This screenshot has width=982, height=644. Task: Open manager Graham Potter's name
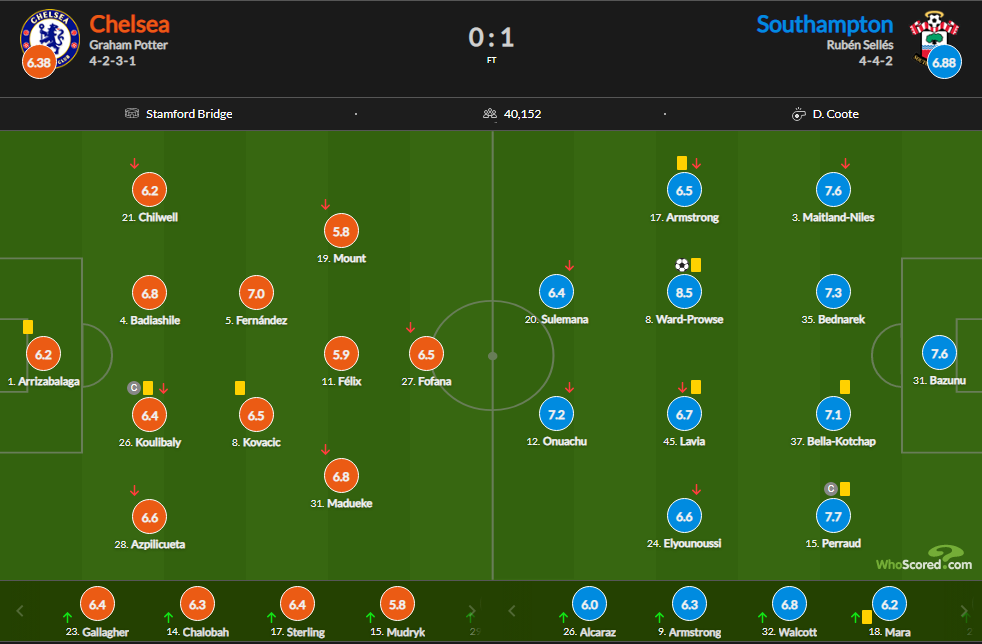[128, 45]
